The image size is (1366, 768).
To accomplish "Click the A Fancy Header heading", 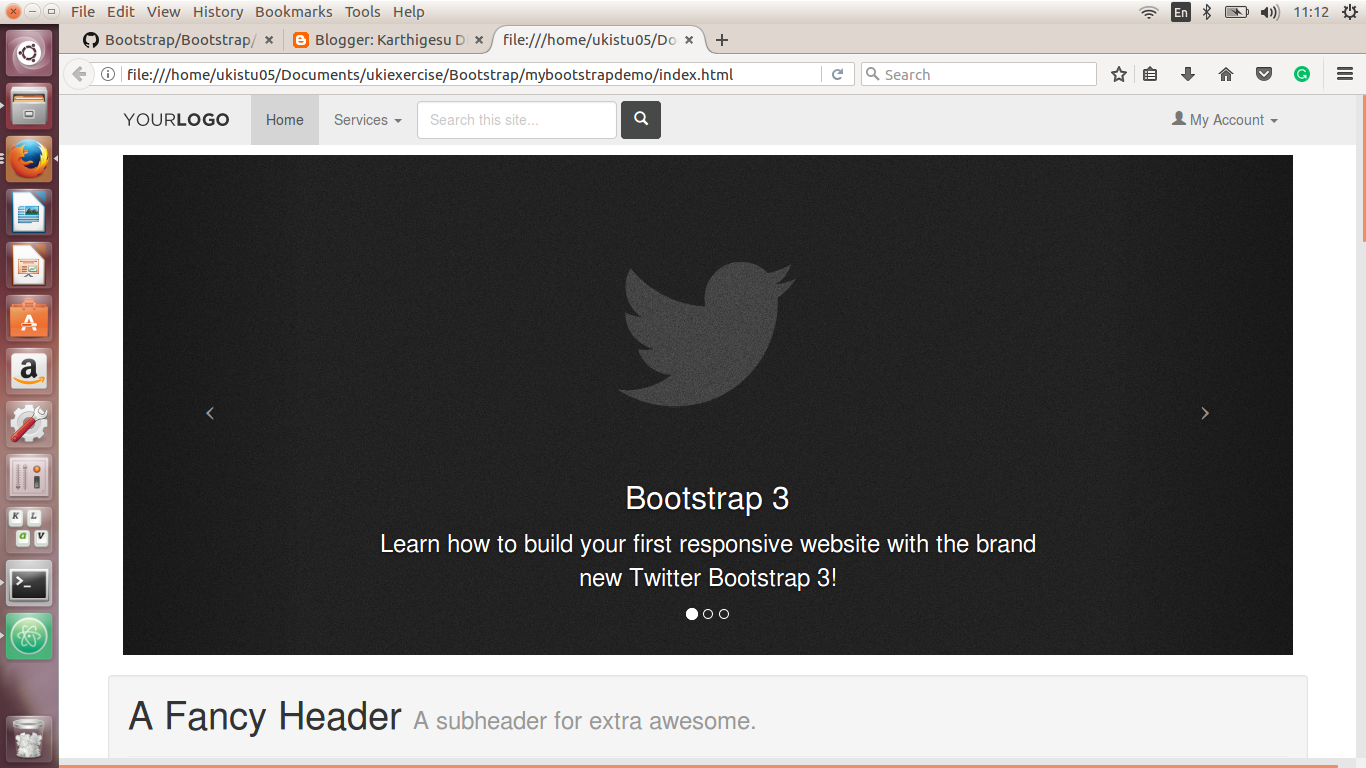I will click(x=265, y=717).
